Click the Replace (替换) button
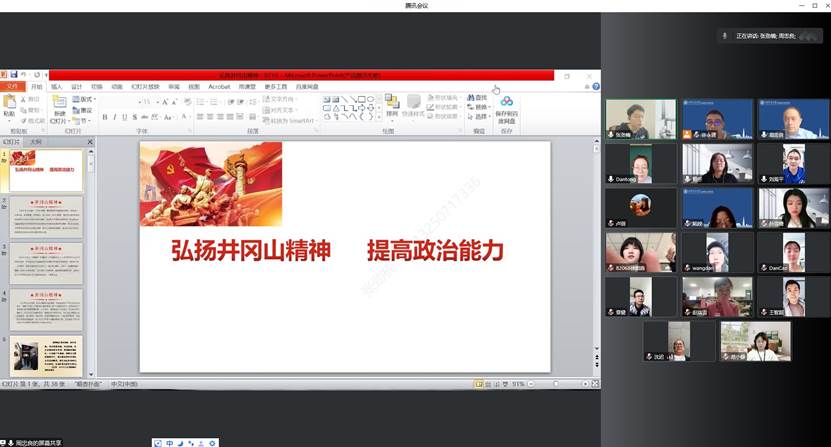 pos(481,107)
